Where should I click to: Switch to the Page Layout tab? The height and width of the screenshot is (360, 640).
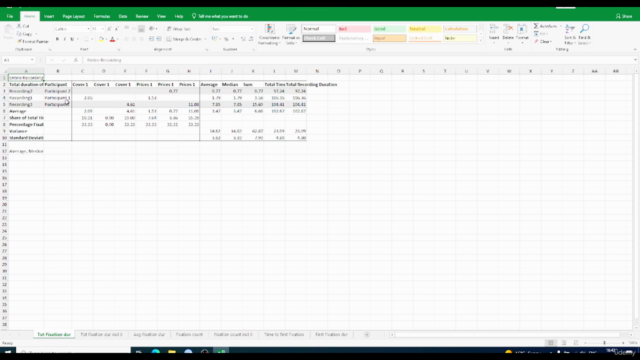pos(73,16)
